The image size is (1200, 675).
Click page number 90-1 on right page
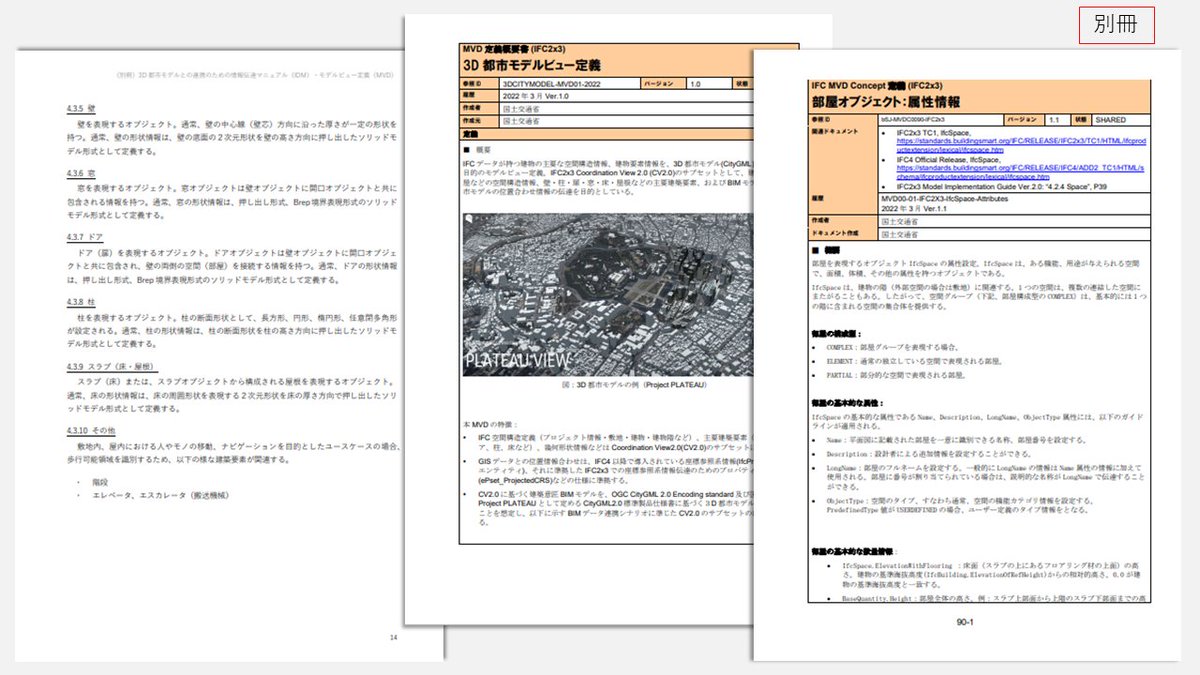point(965,621)
